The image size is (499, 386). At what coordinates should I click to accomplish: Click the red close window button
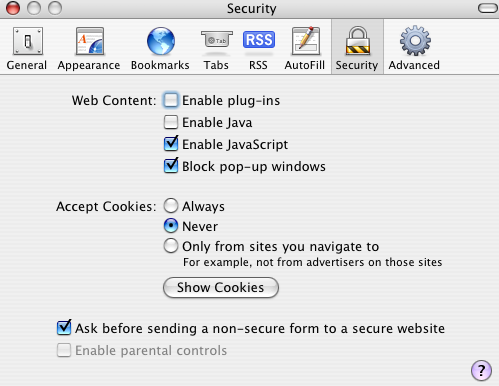13,8
